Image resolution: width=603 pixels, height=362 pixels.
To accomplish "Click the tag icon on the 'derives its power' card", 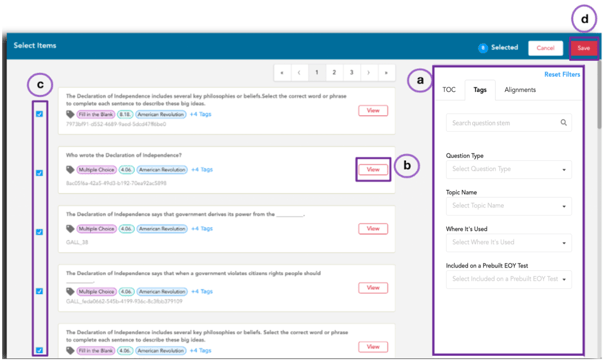I will coord(70,229).
